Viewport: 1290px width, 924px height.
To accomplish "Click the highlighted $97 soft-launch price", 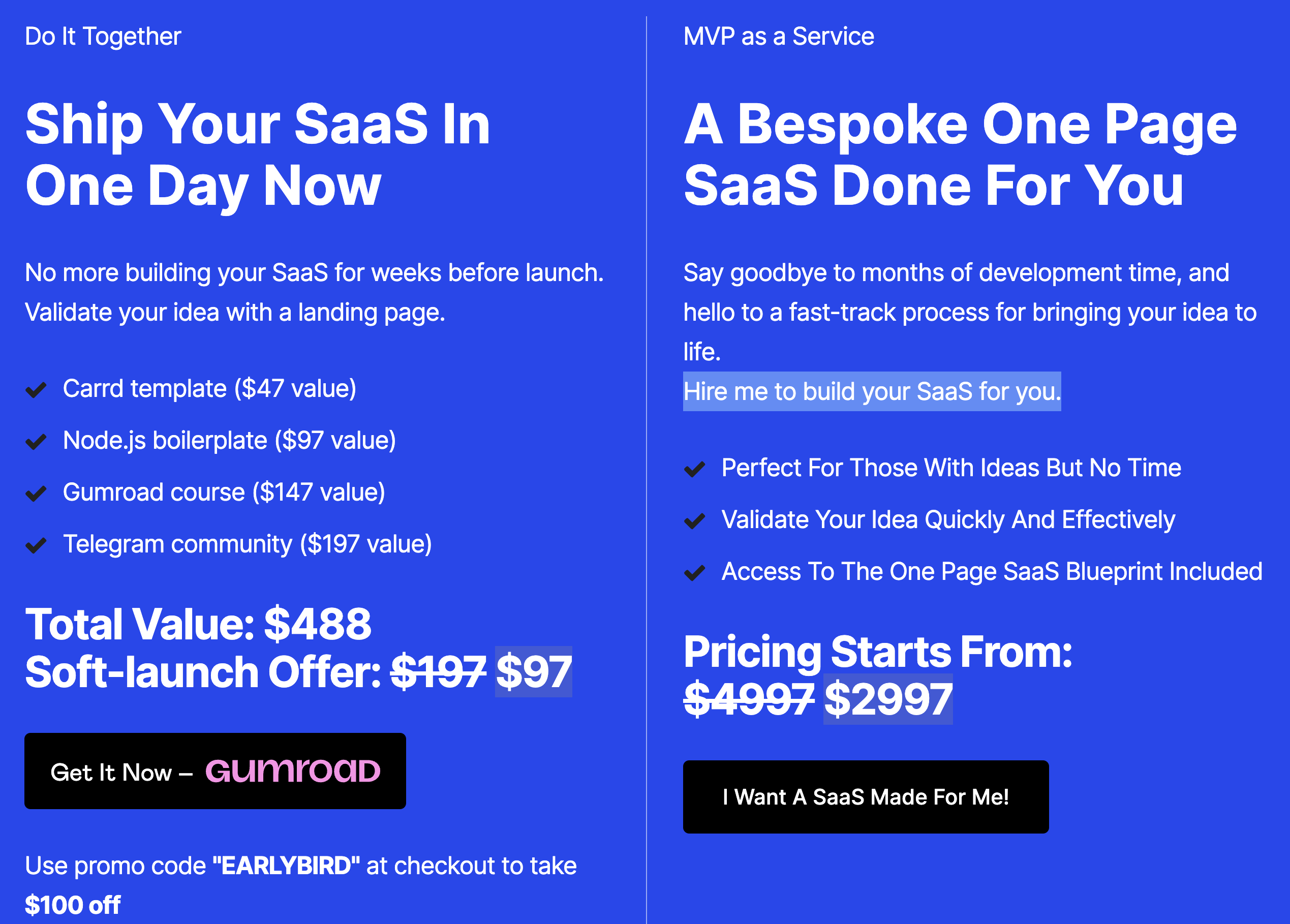I will pos(533,672).
